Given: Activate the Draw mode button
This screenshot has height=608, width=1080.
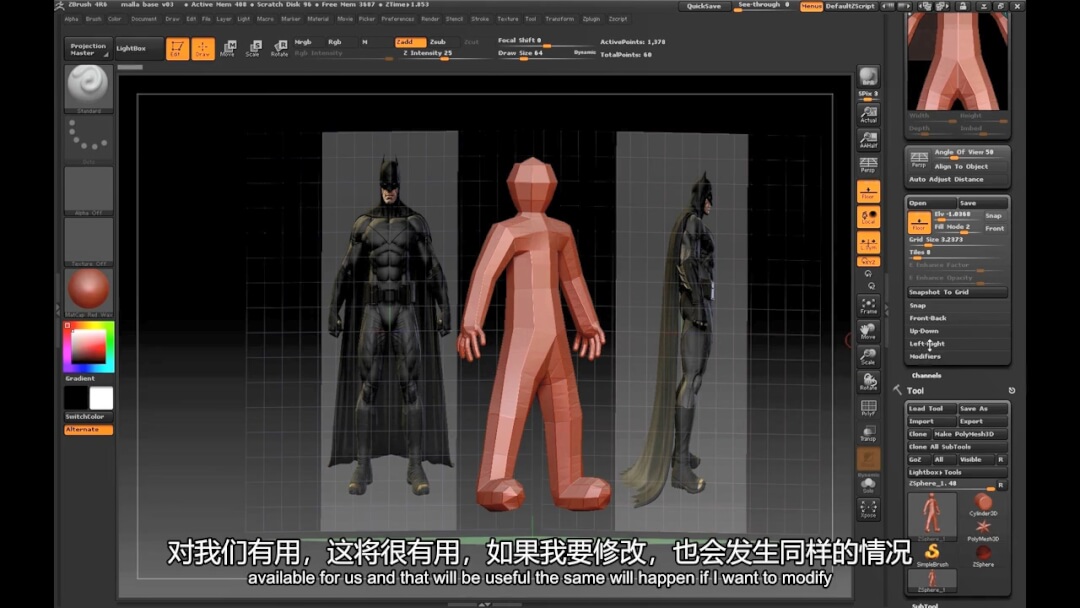Looking at the screenshot, I should click(x=202, y=48).
